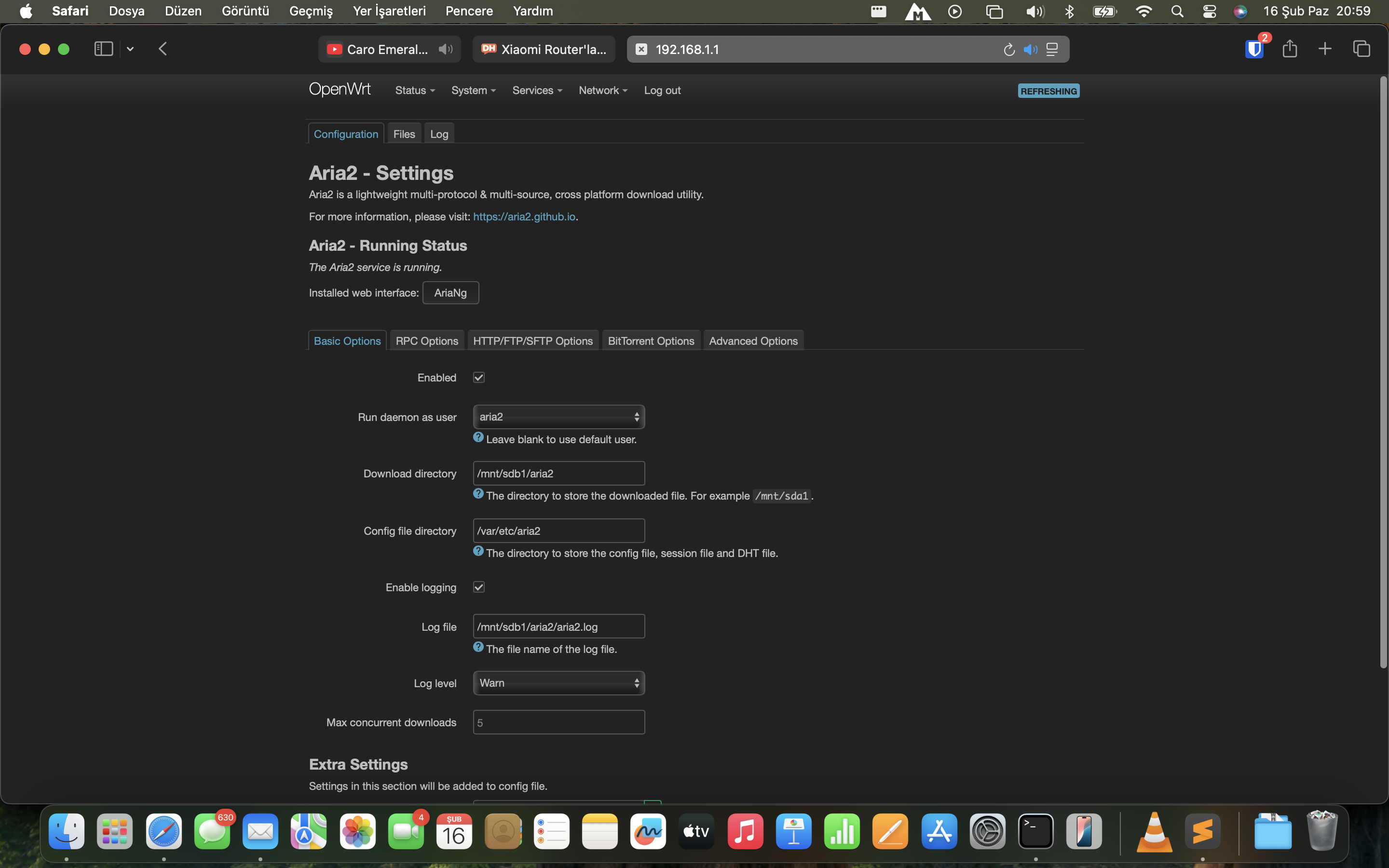Open Sublime Text in the Dock

[x=1202, y=831]
